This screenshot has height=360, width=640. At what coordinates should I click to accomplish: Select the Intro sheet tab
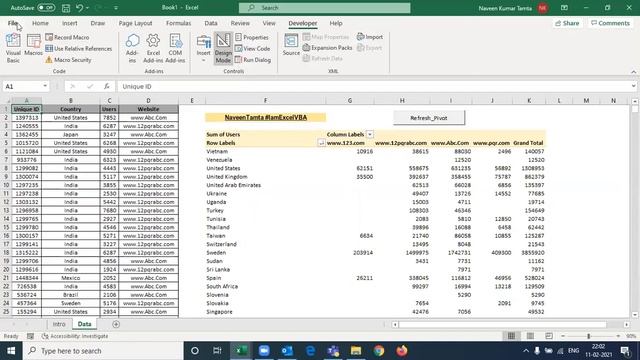tap(59, 324)
